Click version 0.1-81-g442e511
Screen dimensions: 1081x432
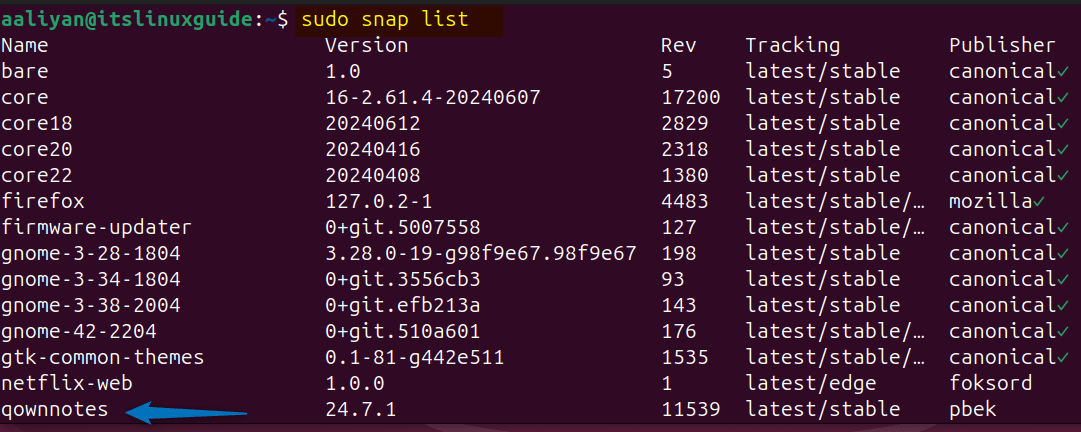[x=414, y=358]
